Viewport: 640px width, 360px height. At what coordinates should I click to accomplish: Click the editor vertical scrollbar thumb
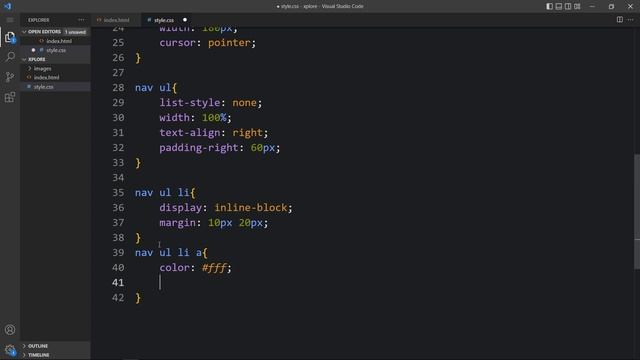click(637, 211)
